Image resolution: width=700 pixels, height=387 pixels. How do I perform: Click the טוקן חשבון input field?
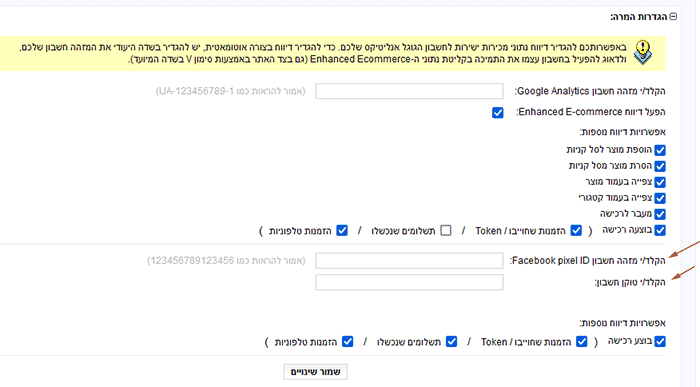tap(409, 282)
